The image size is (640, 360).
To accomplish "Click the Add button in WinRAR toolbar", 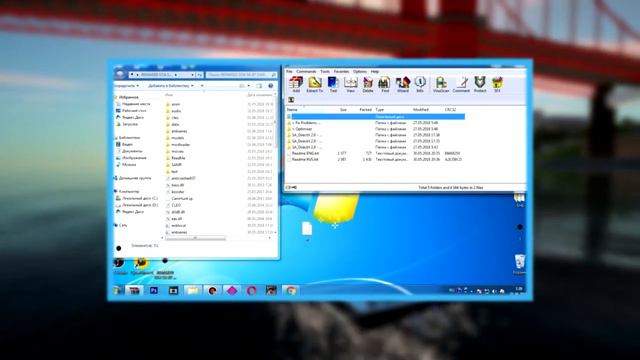I will pos(296,84).
